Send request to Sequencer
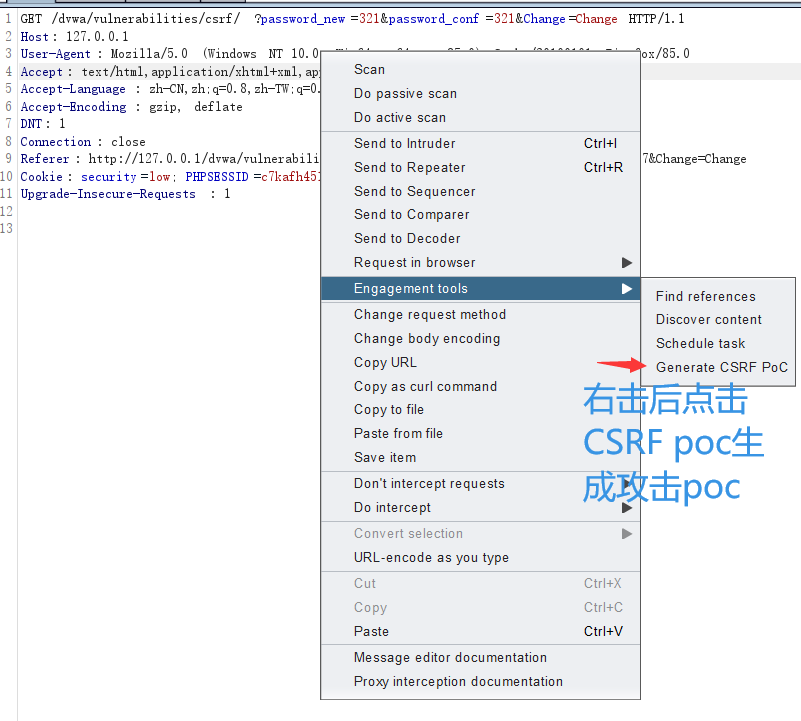The height and width of the screenshot is (721, 801). (x=480, y=191)
